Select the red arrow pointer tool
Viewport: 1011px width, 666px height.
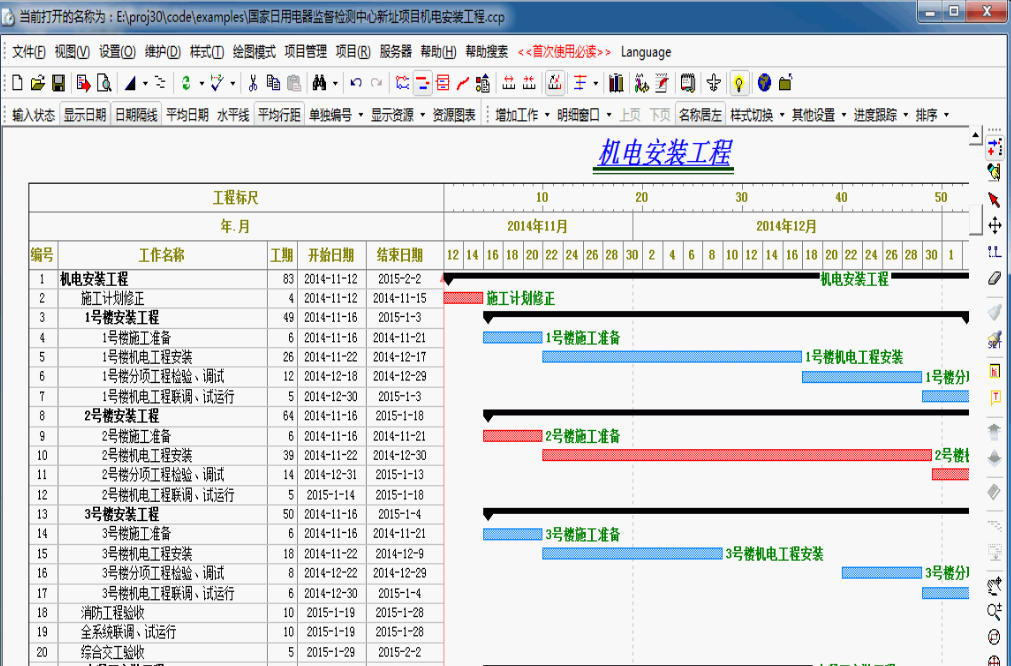(994, 199)
